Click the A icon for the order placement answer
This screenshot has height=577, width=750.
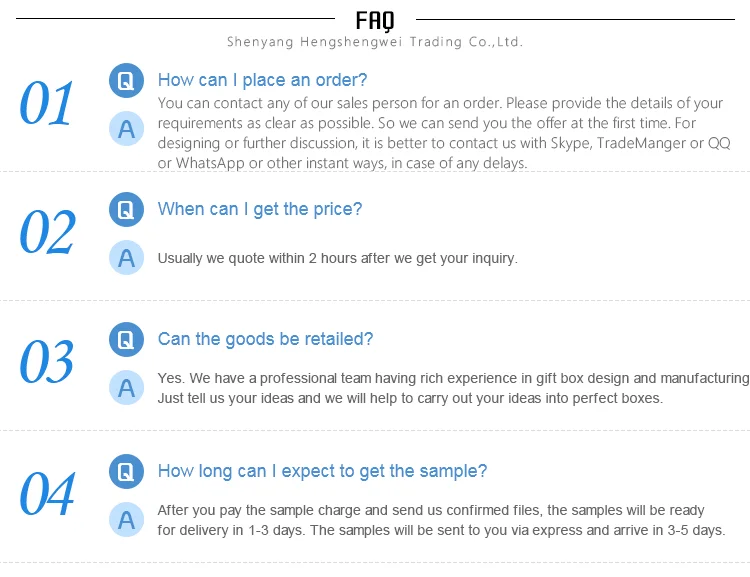click(x=126, y=129)
